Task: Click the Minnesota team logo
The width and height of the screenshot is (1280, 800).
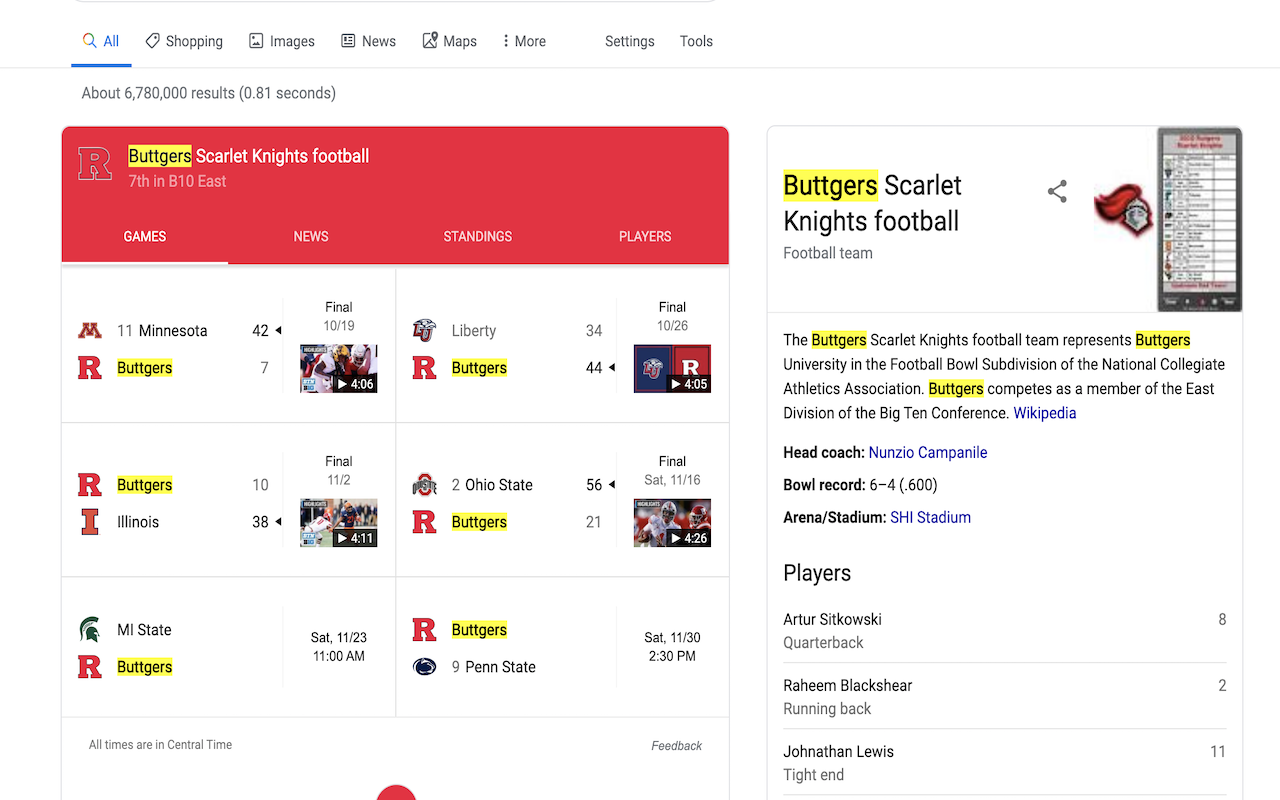Action: point(90,331)
